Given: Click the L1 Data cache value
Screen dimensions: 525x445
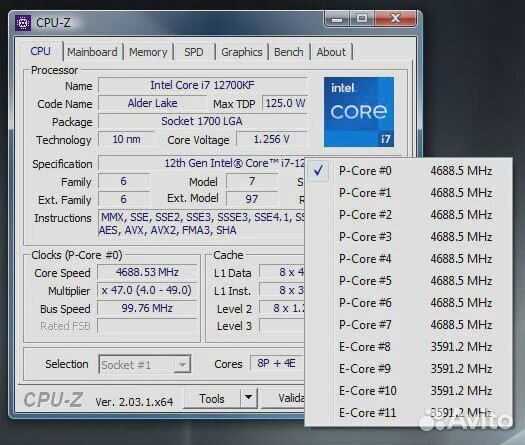Looking at the screenshot, I should [282, 273].
